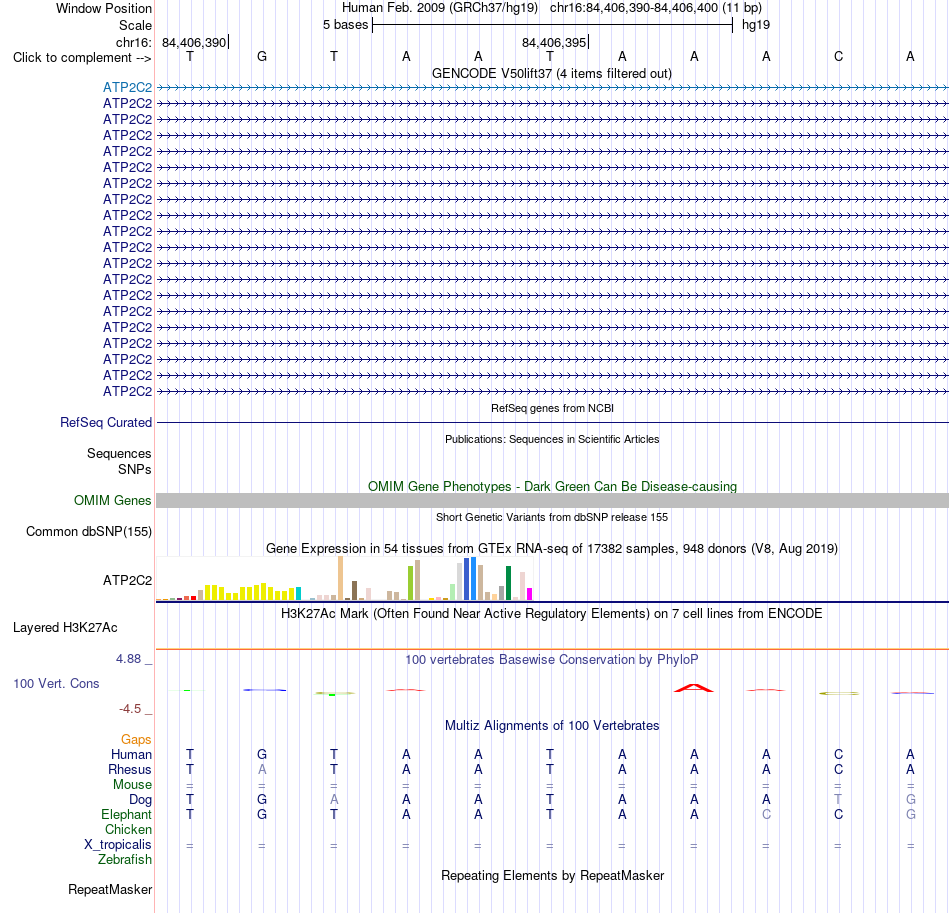Click the gray OMIM Genes item bar
This screenshot has width=950, height=913.
point(552,500)
